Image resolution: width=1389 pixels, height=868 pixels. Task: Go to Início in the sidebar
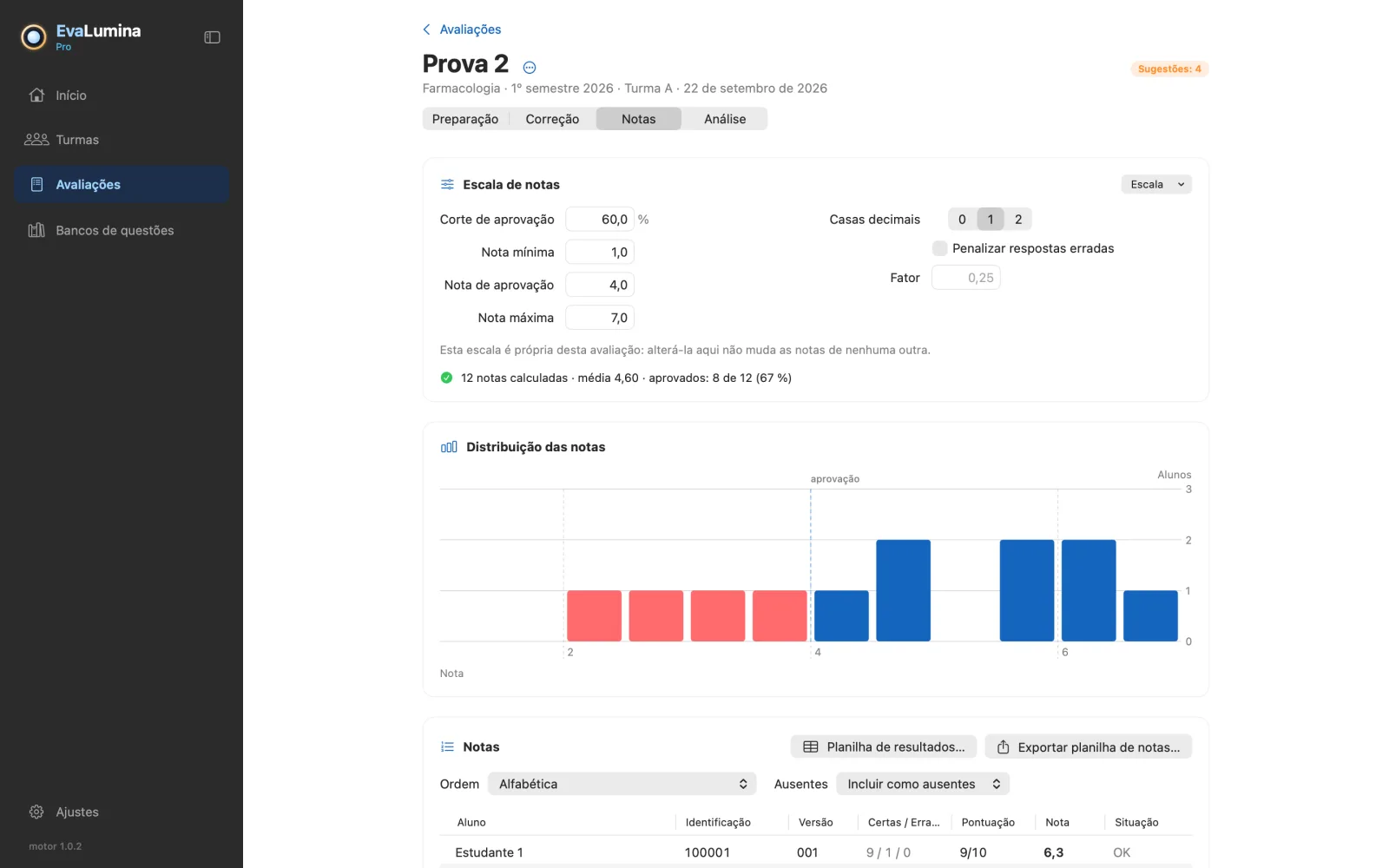(x=122, y=95)
